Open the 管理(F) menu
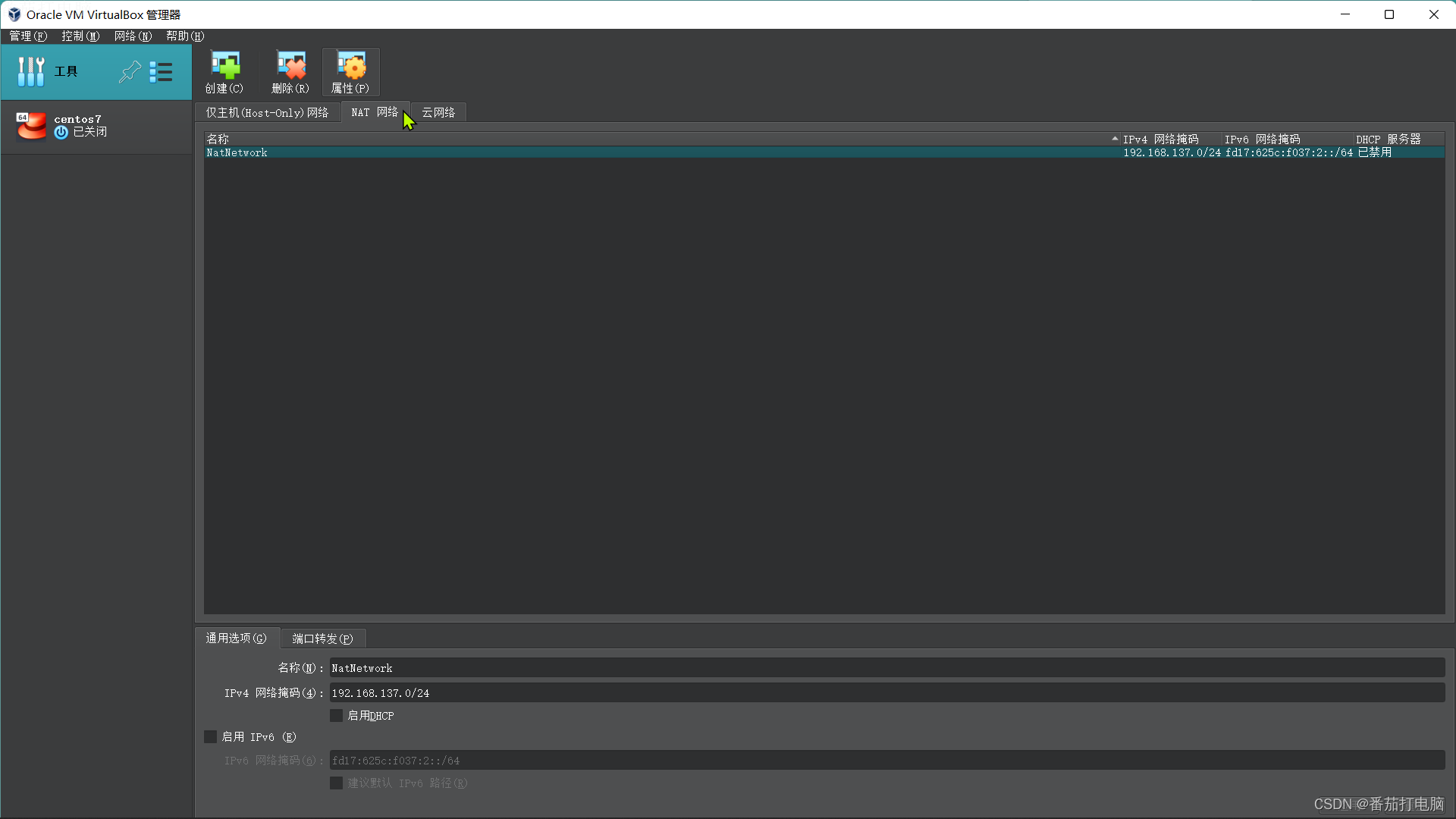This screenshot has height=819, width=1456. coord(28,36)
